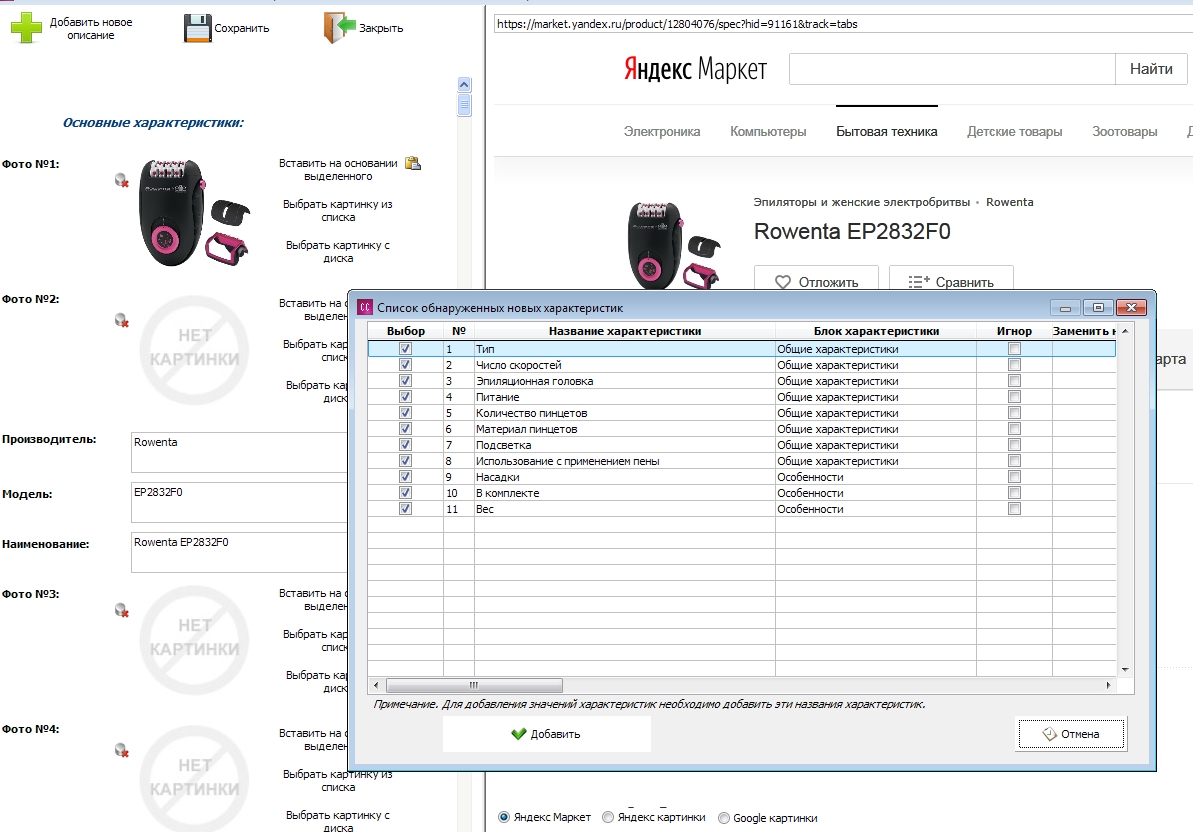Uncheck selection box for row 'Тип'
Viewport: 1193px width, 832px height.
coord(406,348)
